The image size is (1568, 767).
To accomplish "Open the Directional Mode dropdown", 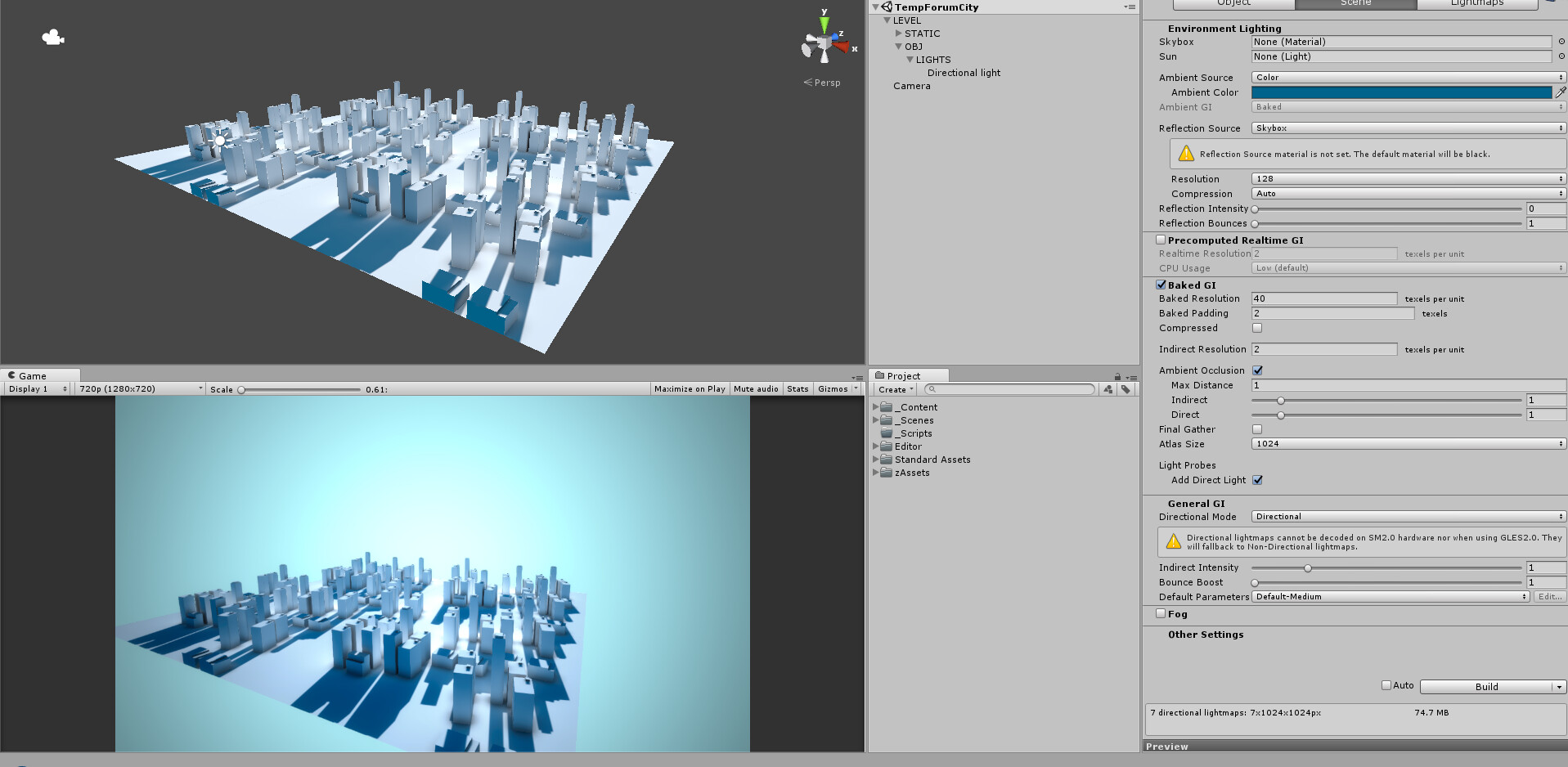I will tap(1407, 516).
